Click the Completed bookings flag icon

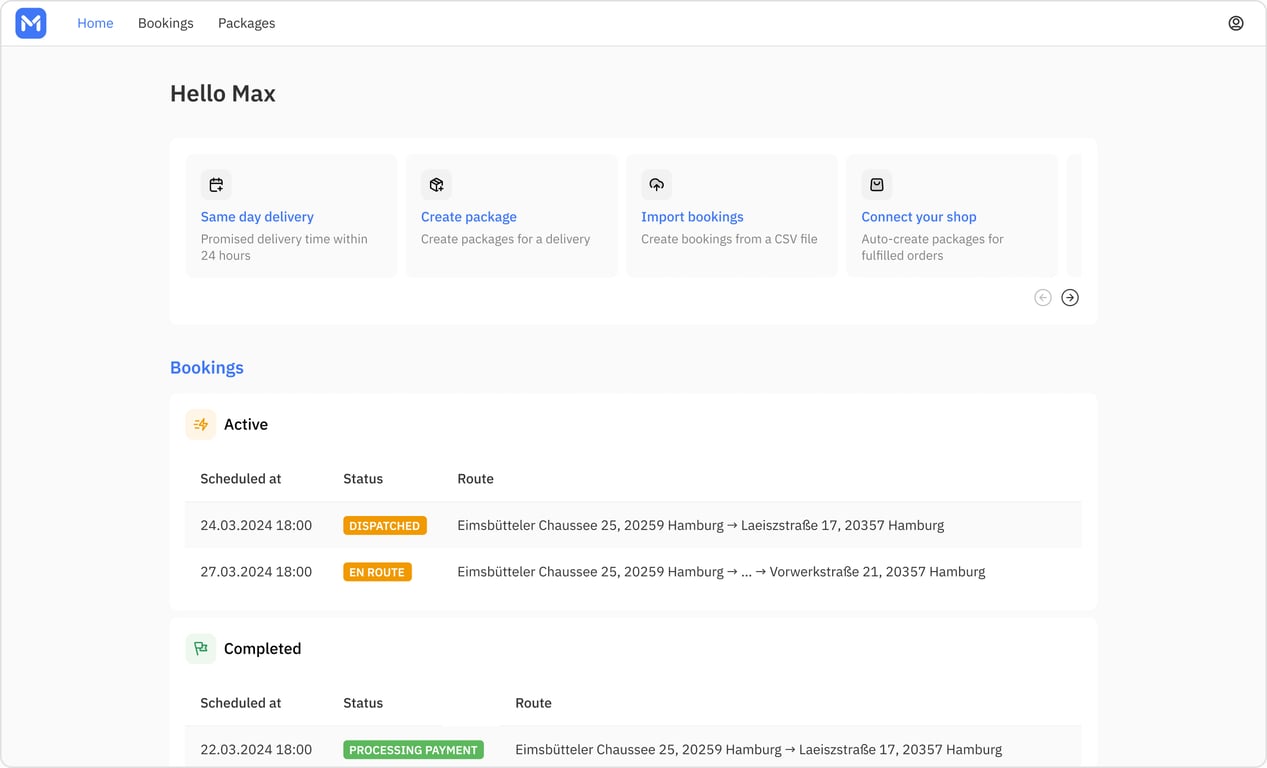coord(201,648)
